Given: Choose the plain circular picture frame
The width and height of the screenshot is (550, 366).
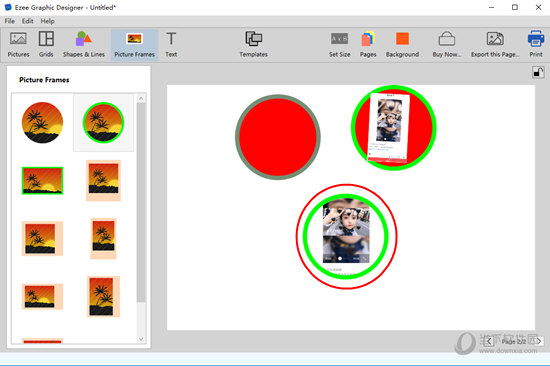Looking at the screenshot, I should click(42, 122).
